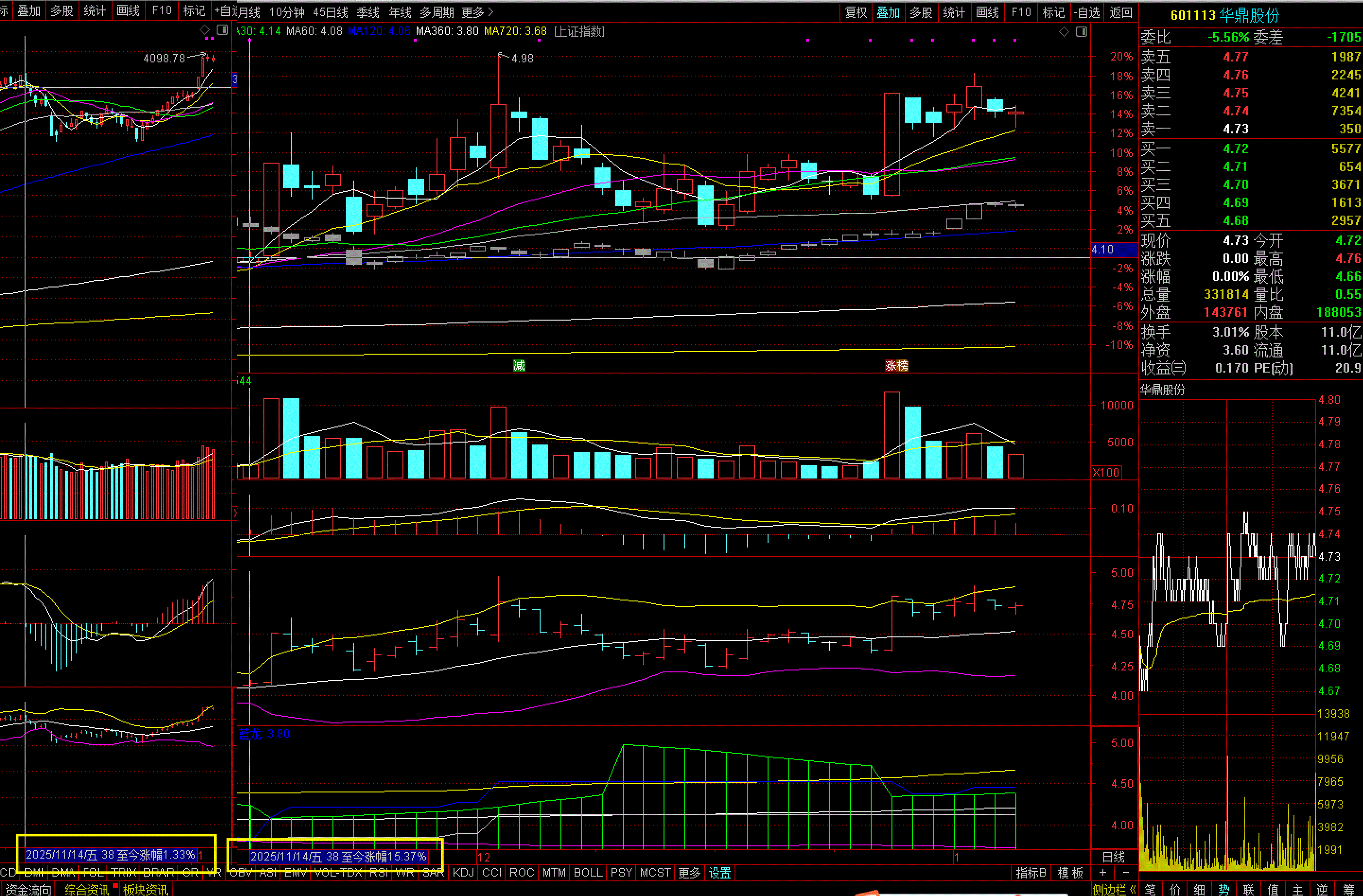The height and width of the screenshot is (896, 1363).
Task: Toggle 复权 price adjustment in top toolbar
Action: pyautogui.click(x=856, y=12)
